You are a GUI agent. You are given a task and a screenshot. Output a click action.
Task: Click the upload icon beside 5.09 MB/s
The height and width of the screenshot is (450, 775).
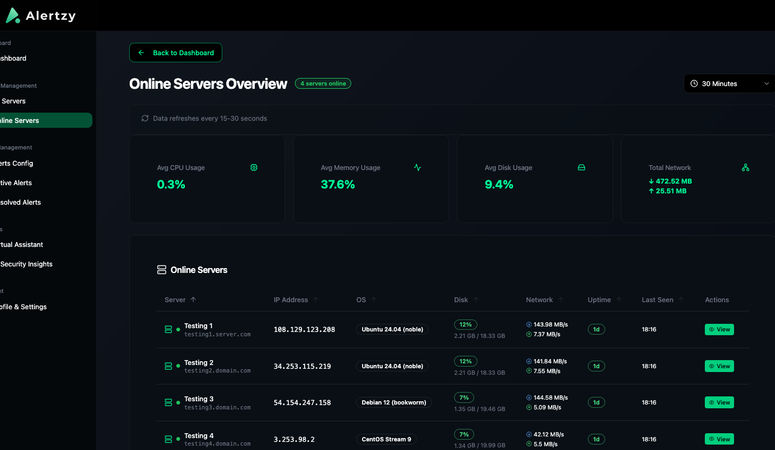[x=529, y=407]
